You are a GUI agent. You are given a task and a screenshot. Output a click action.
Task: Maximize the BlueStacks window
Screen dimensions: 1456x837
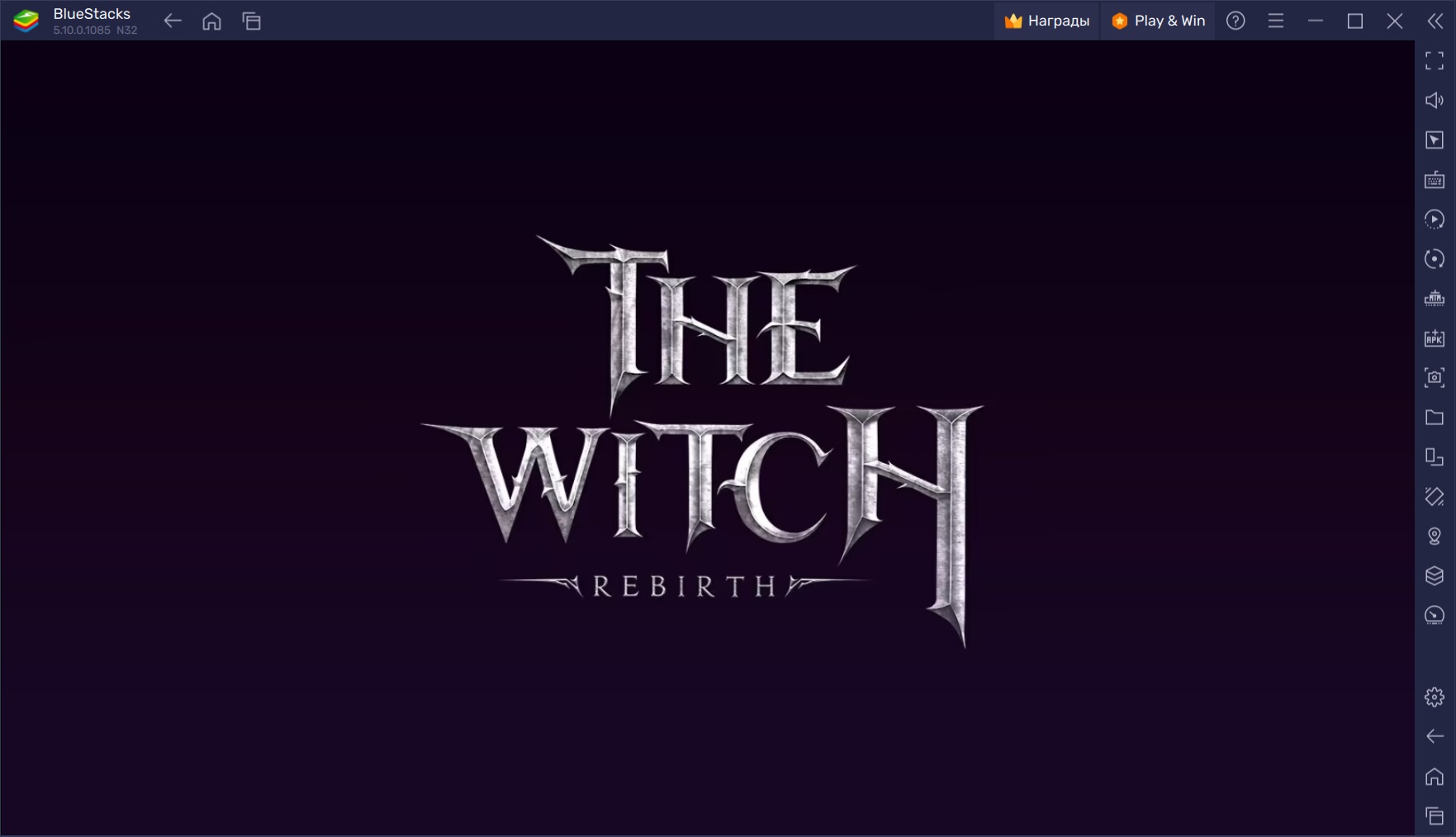[x=1355, y=21]
